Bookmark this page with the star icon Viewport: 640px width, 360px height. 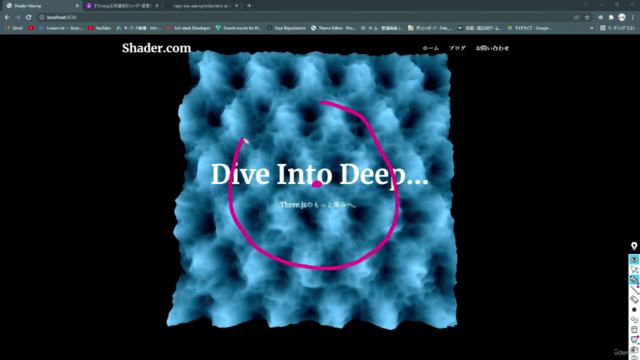click(587, 18)
